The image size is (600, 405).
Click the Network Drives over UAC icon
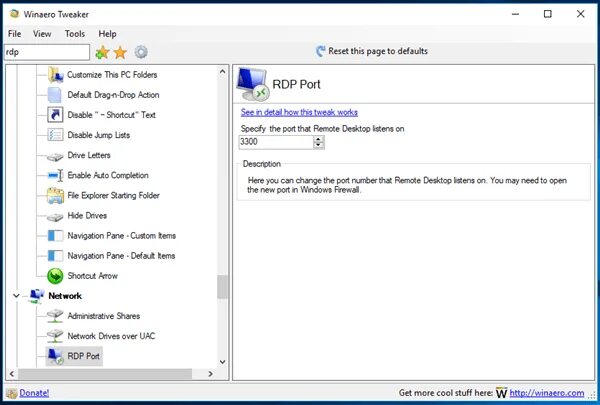[55, 336]
